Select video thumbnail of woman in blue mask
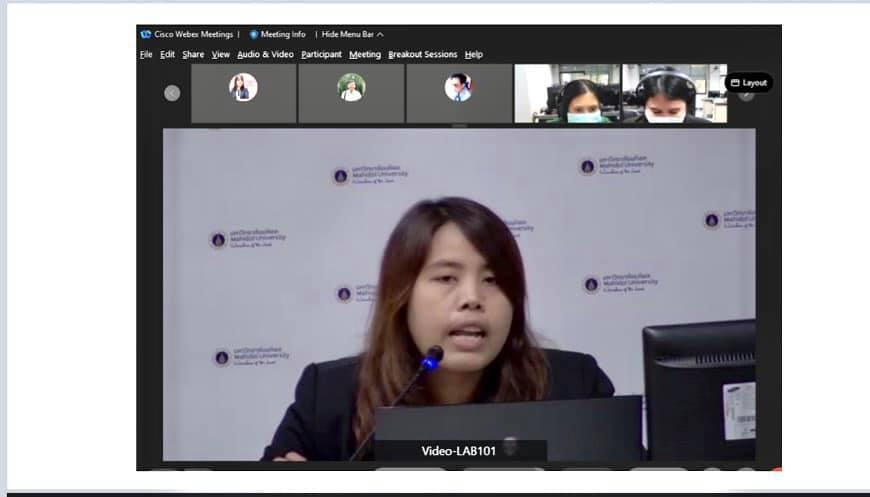870x497 pixels. click(x=567, y=93)
